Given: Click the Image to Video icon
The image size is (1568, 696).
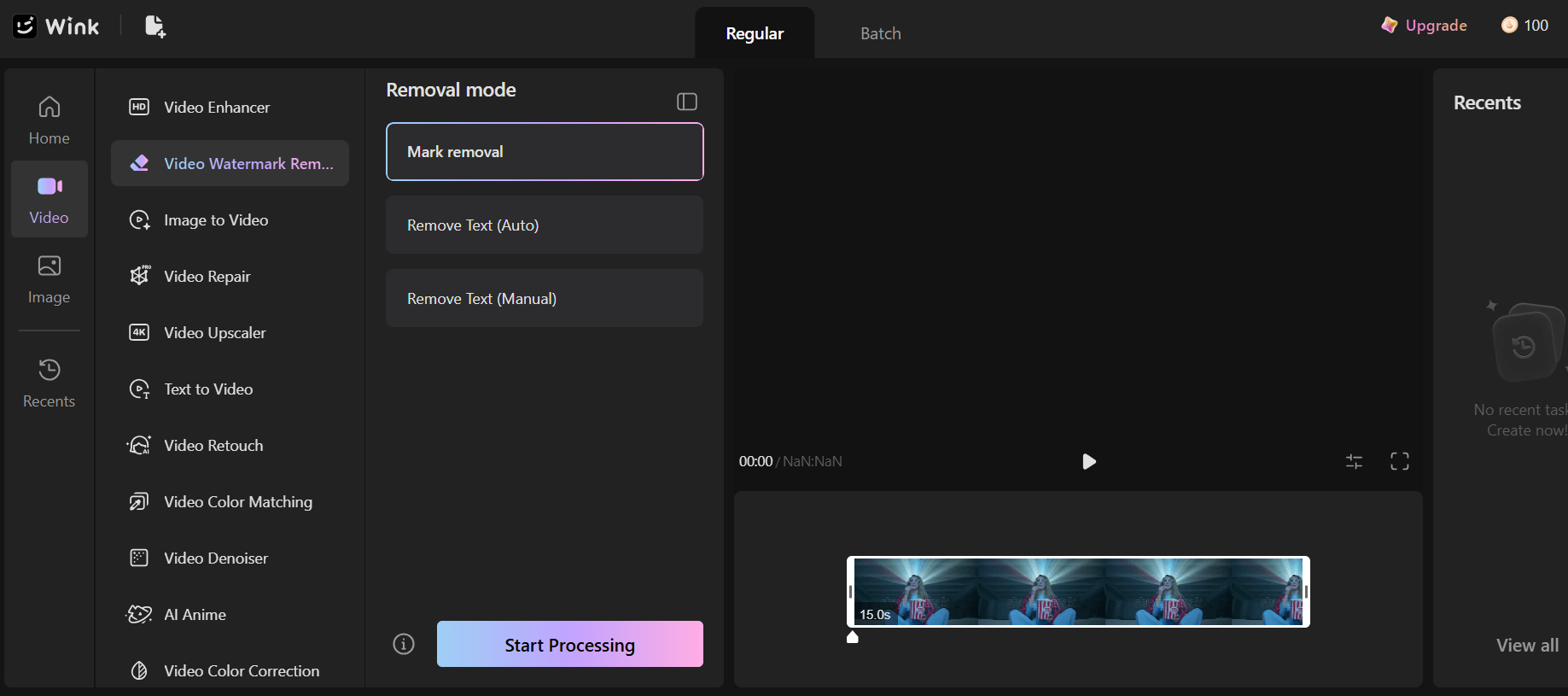Looking at the screenshot, I should point(139,219).
